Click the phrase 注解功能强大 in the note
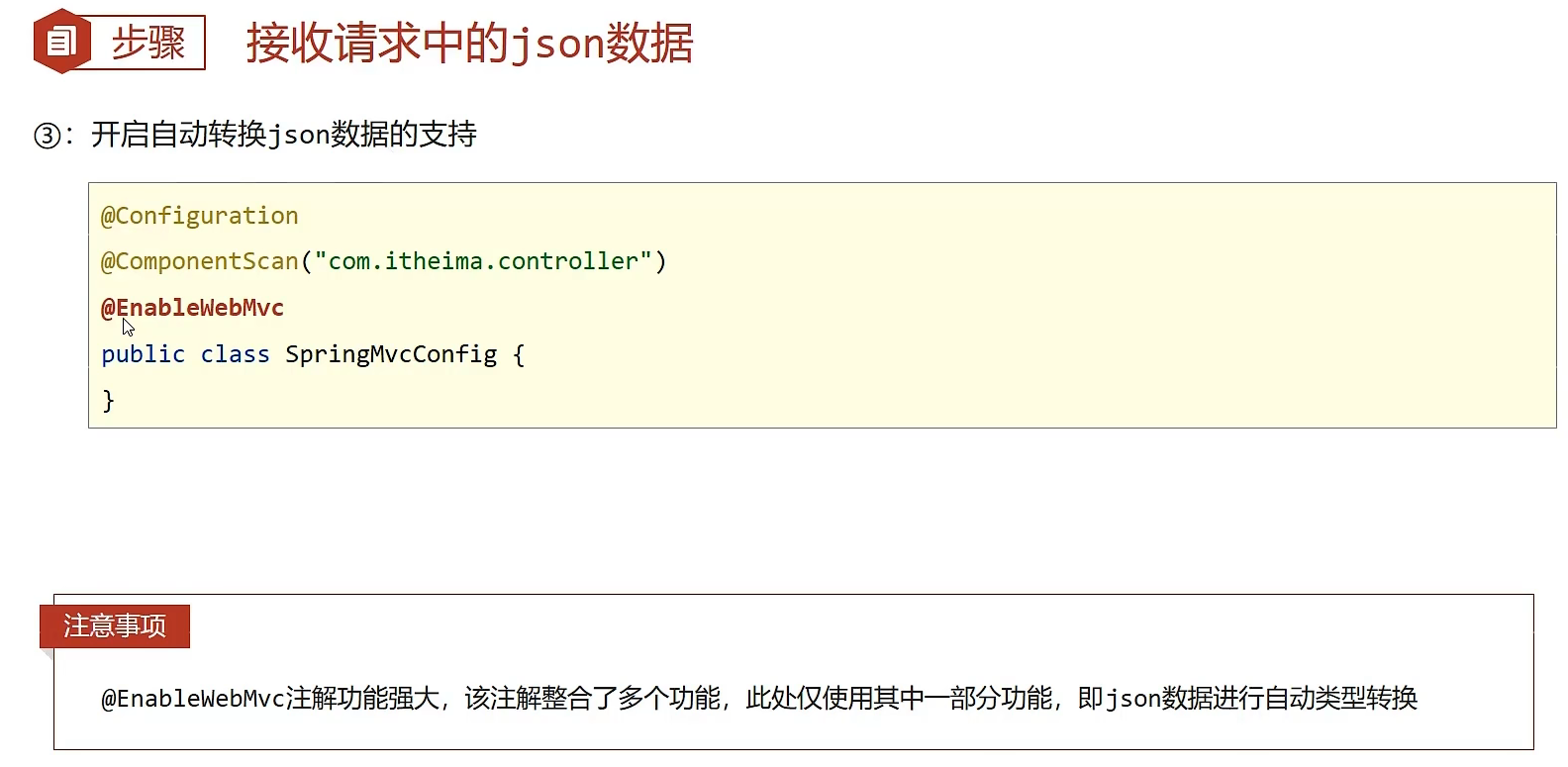 362,699
